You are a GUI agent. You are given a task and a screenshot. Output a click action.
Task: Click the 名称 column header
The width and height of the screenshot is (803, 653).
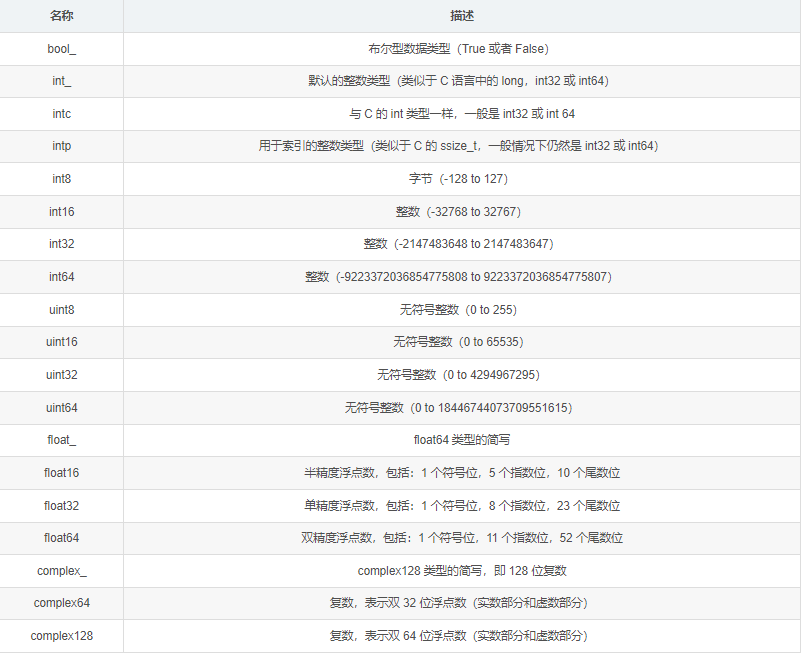tap(62, 17)
